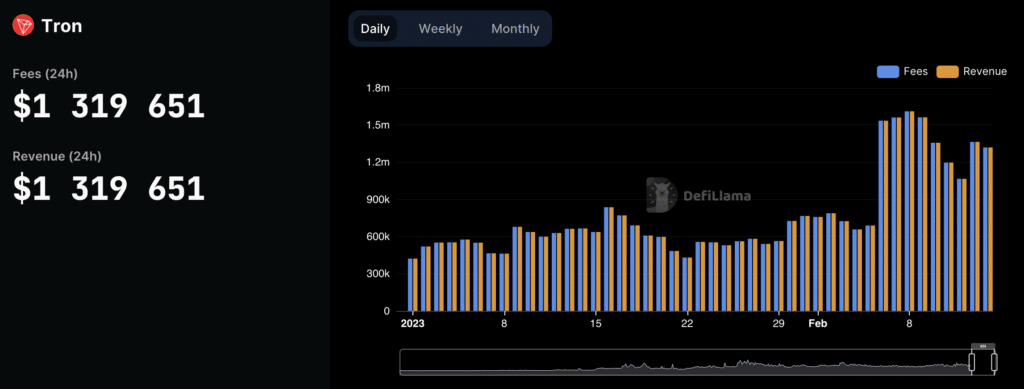Click the first blue Fees bar
1024x389 pixels.
point(410,285)
